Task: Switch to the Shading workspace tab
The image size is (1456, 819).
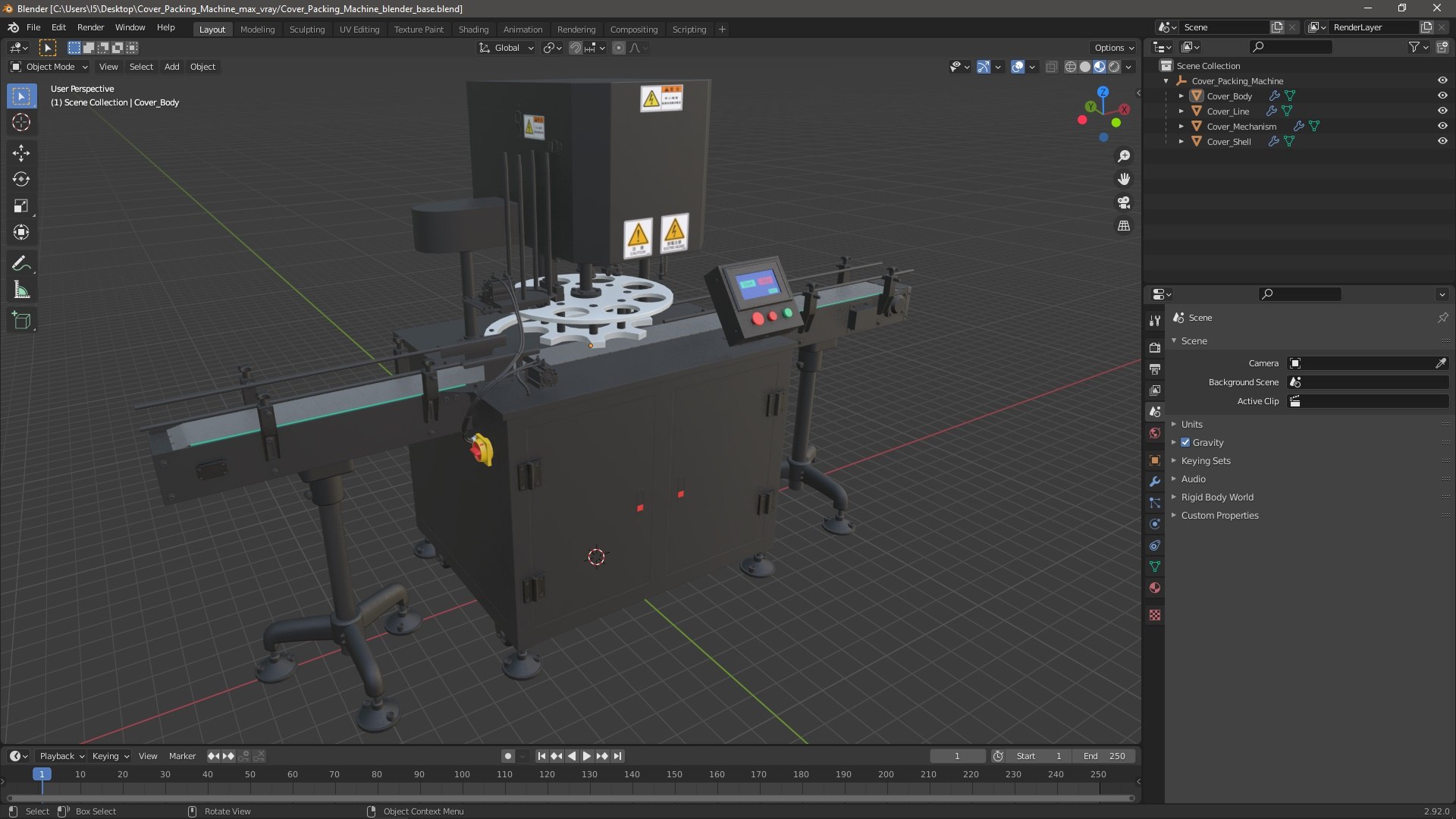Action: 473,30
